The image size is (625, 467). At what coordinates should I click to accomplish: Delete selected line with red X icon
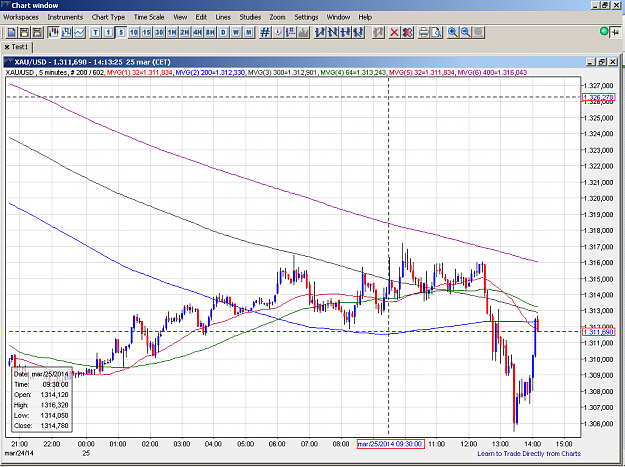pos(394,32)
